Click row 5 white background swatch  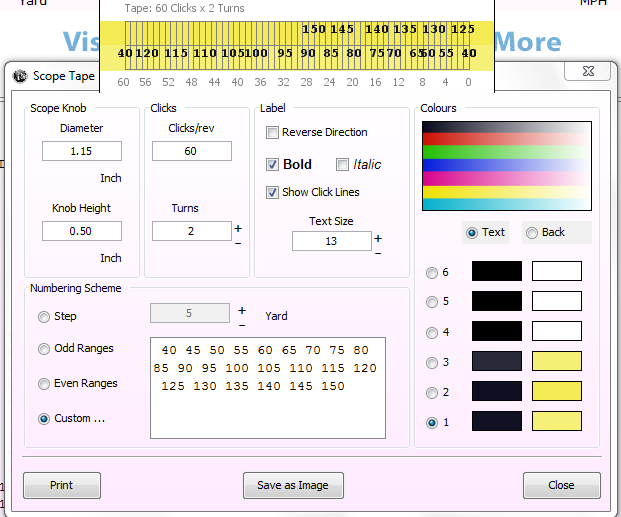coord(557,301)
